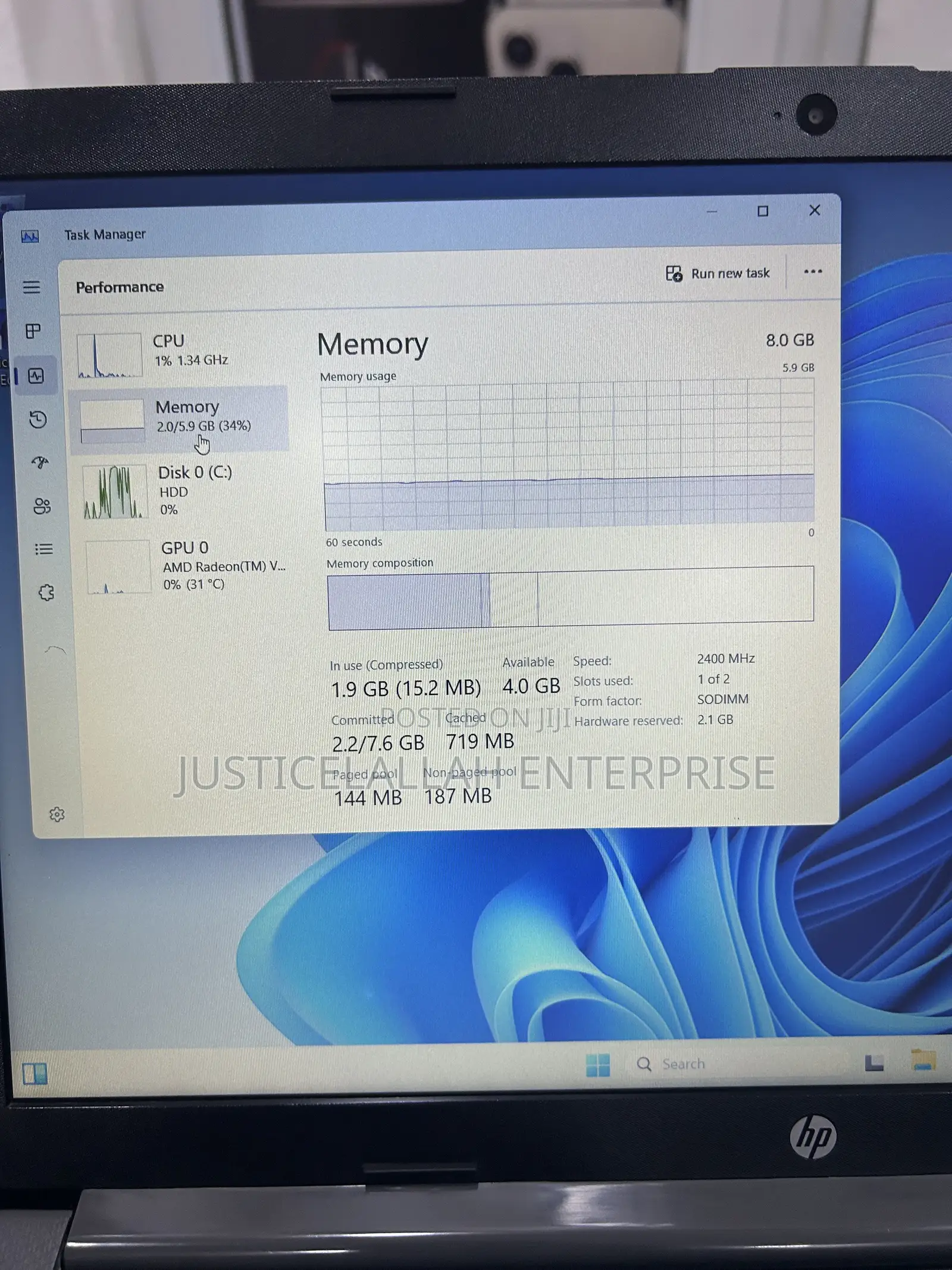Click the Available value 4.0 GB

pyautogui.click(x=531, y=686)
